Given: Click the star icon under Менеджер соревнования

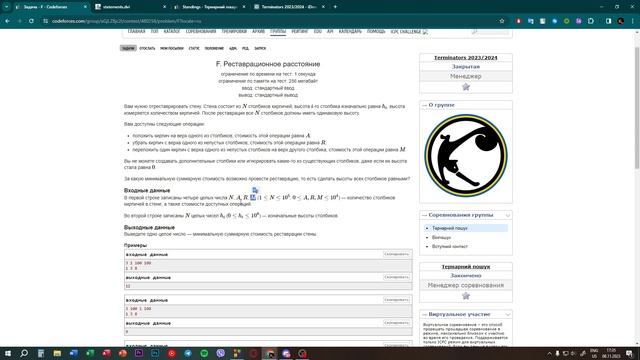Looking at the screenshot, I should click(466, 296).
